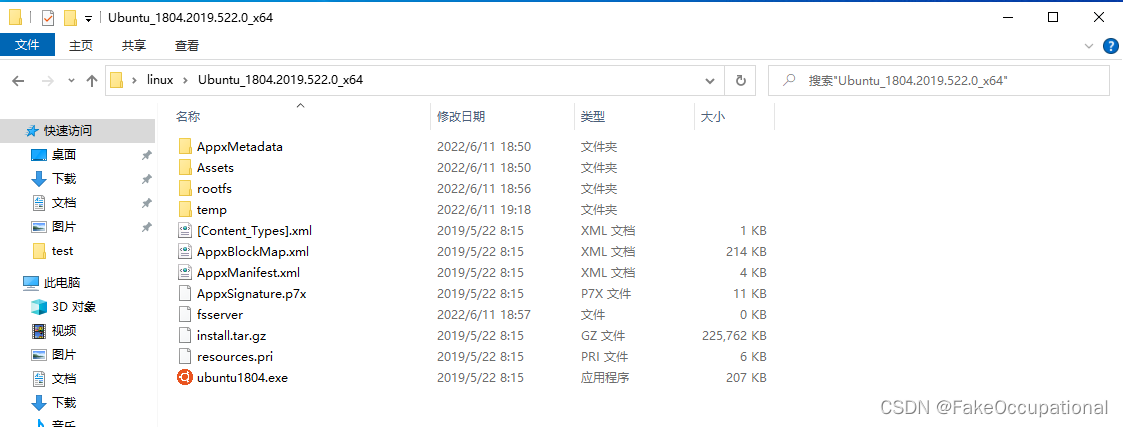The height and width of the screenshot is (427, 1123).
Task: Click the 2022/6/11 18:57 date of fsserver
Action: click(483, 315)
